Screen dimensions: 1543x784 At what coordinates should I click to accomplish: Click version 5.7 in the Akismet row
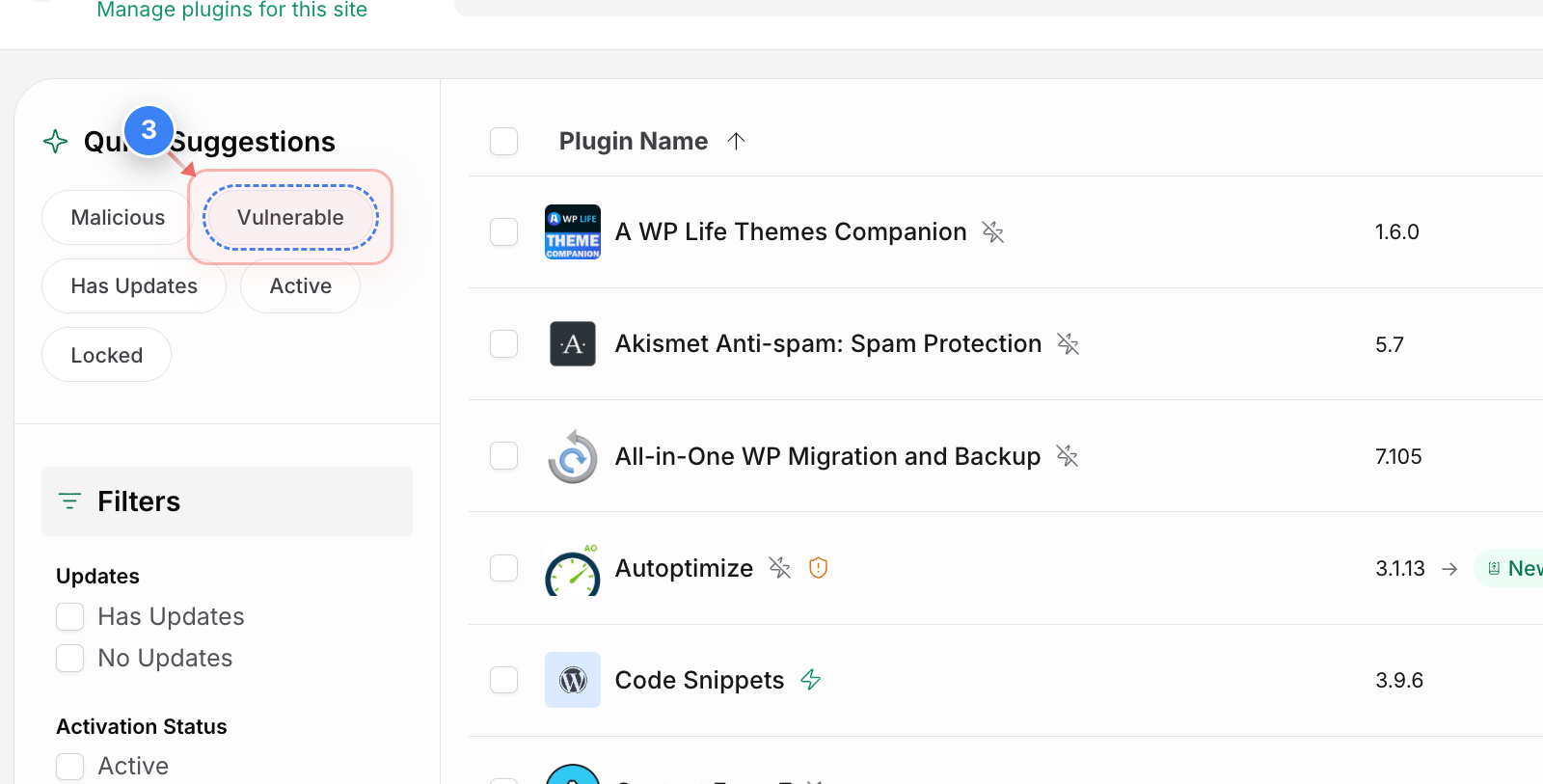pos(1390,344)
